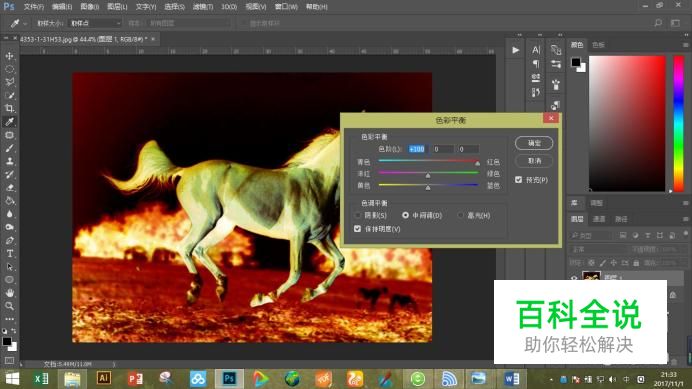Screen dimensions: 692x389
Task: Close the Color Balance dialog
Action: 551,118
